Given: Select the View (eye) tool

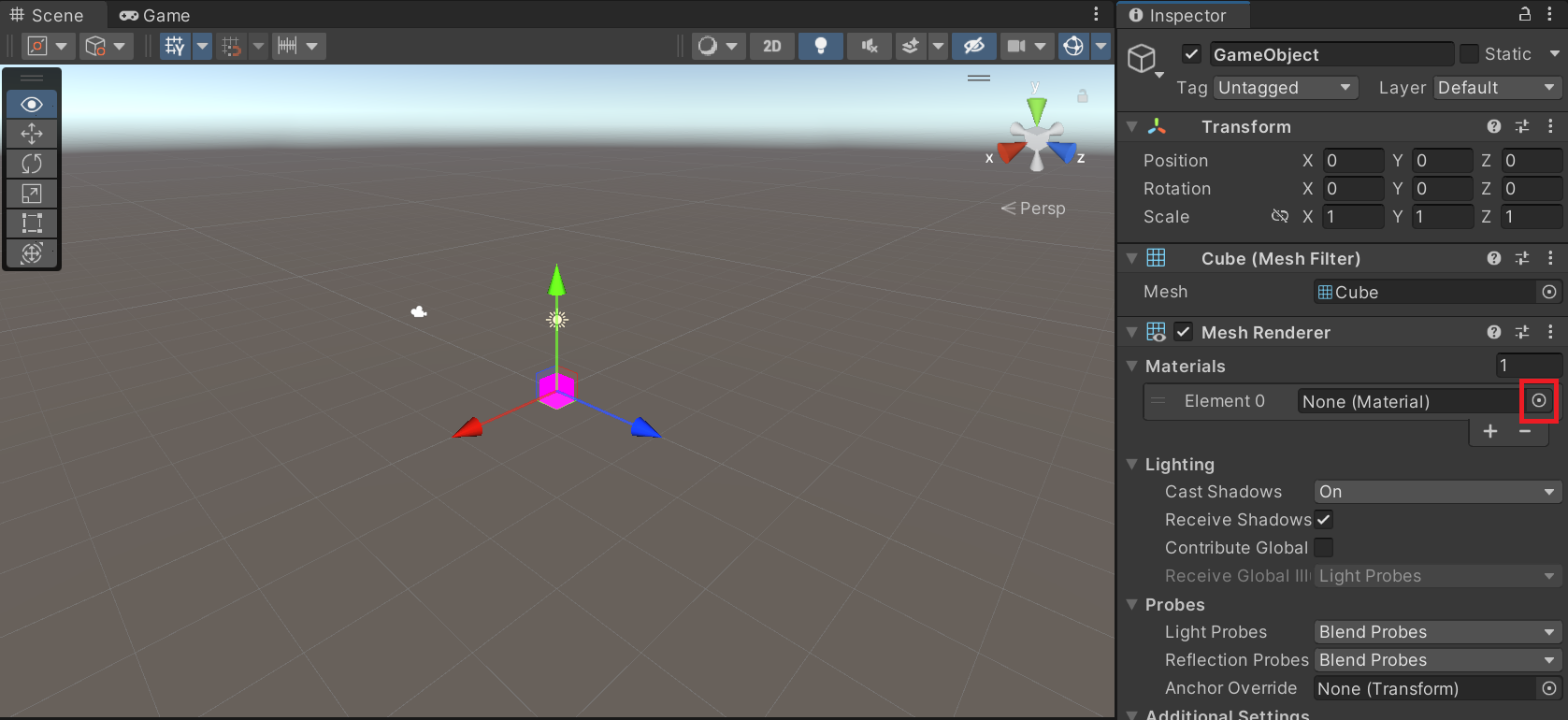Looking at the screenshot, I should click(32, 104).
